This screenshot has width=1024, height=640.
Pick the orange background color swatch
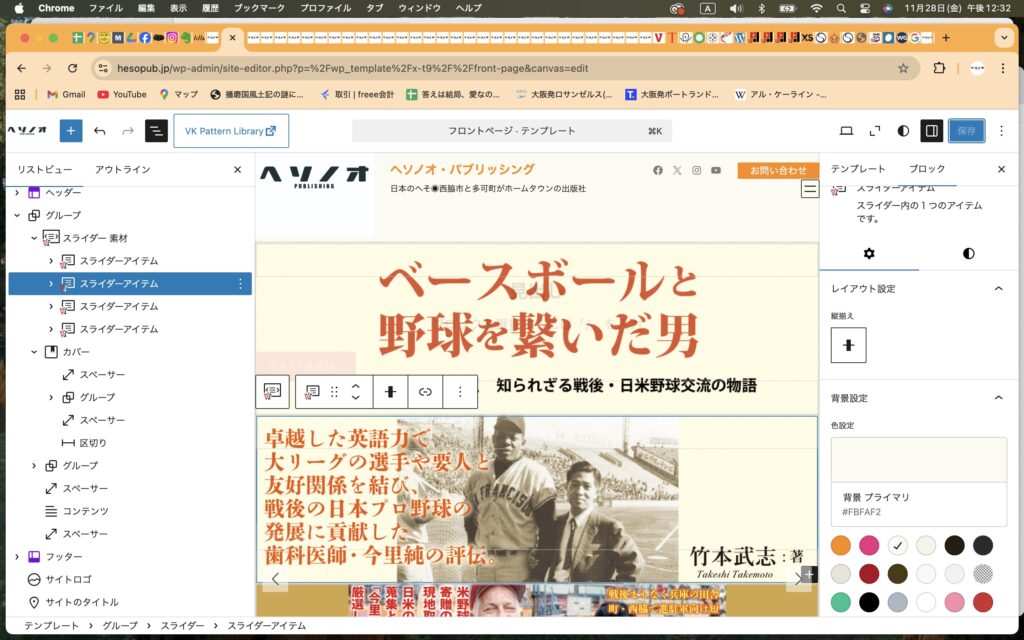point(841,545)
